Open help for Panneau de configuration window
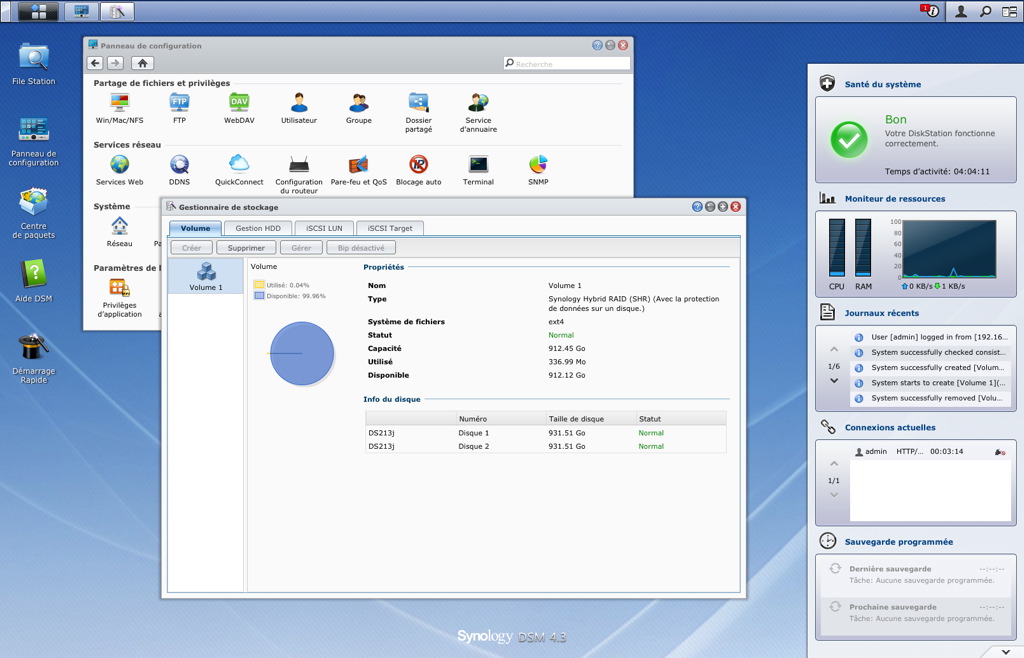 click(597, 45)
